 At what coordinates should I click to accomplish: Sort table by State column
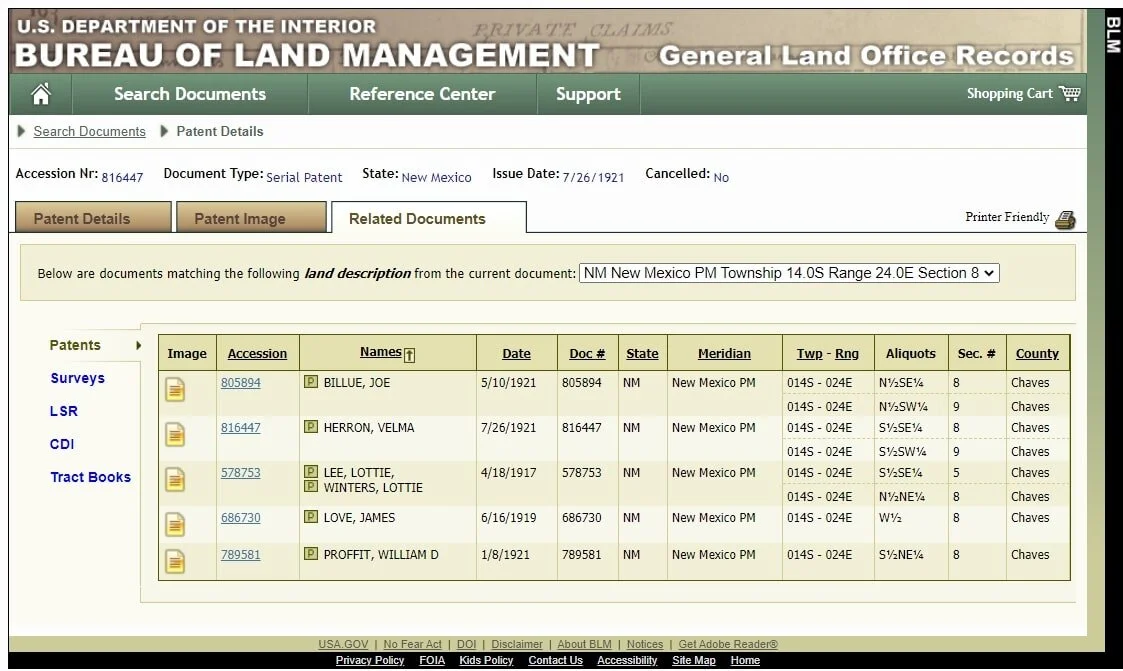pos(642,354)
